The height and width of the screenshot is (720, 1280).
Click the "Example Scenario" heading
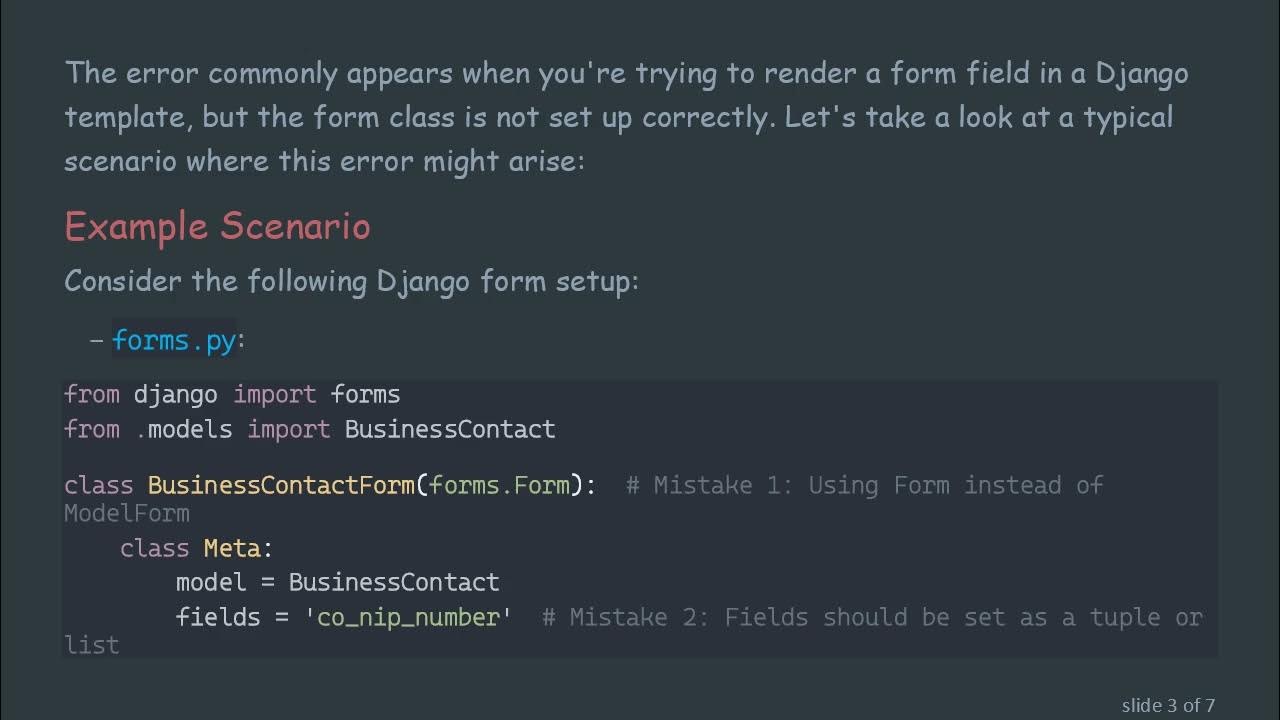tap(217, 226)
